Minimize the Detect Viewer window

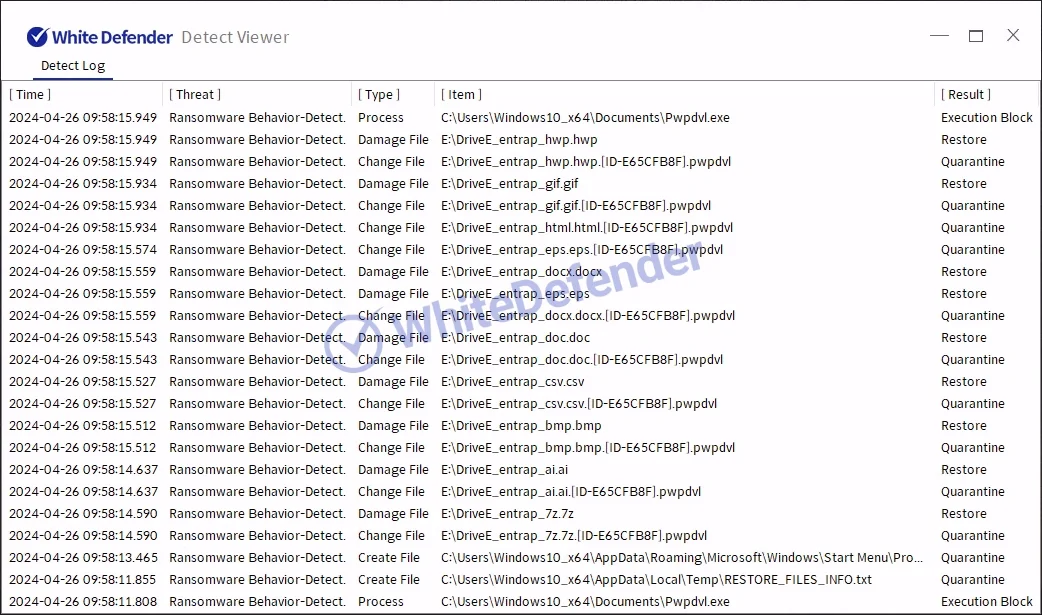coord(939,36)
